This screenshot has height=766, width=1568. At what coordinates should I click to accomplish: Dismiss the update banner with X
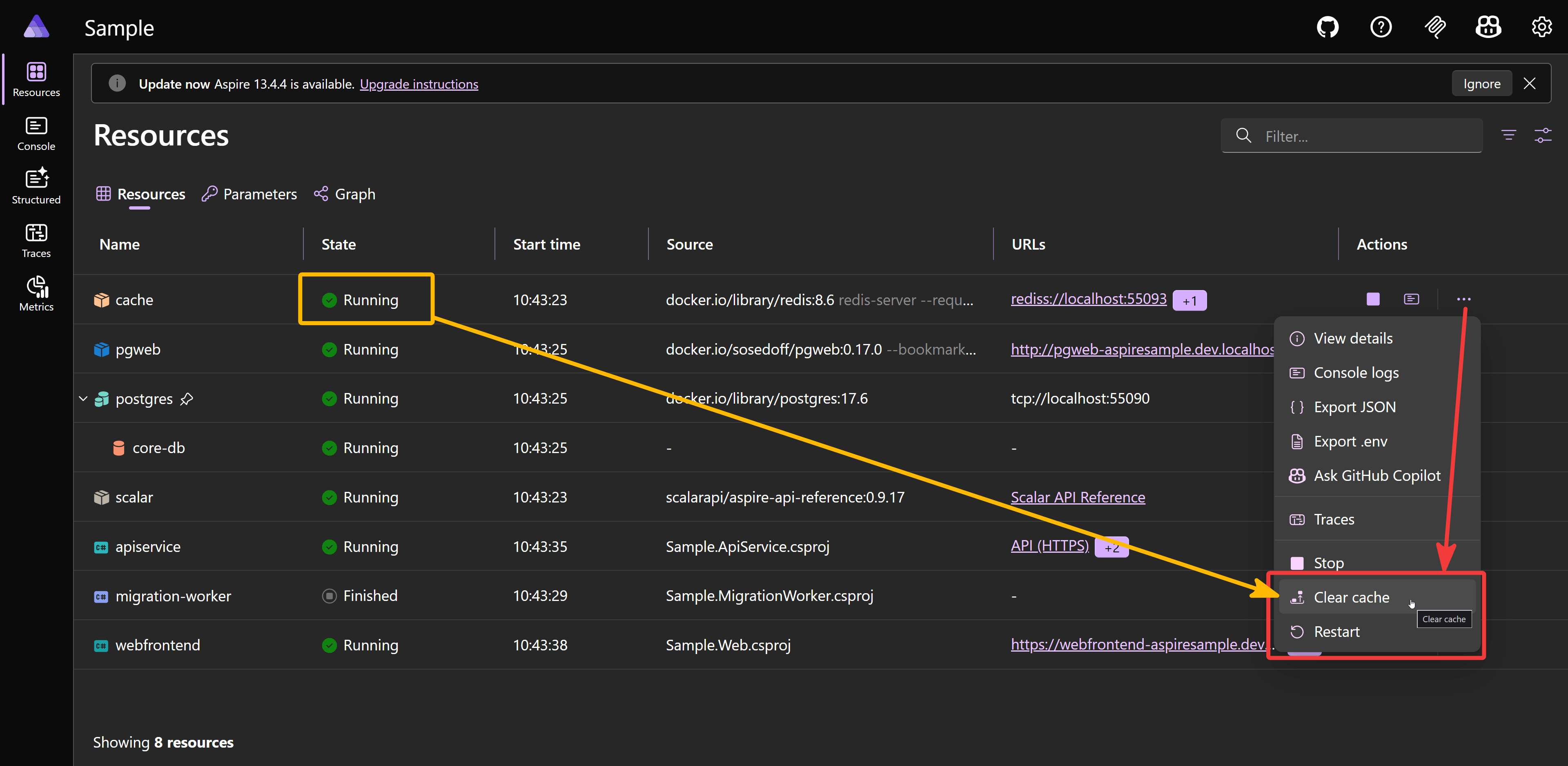(1529, 83)
